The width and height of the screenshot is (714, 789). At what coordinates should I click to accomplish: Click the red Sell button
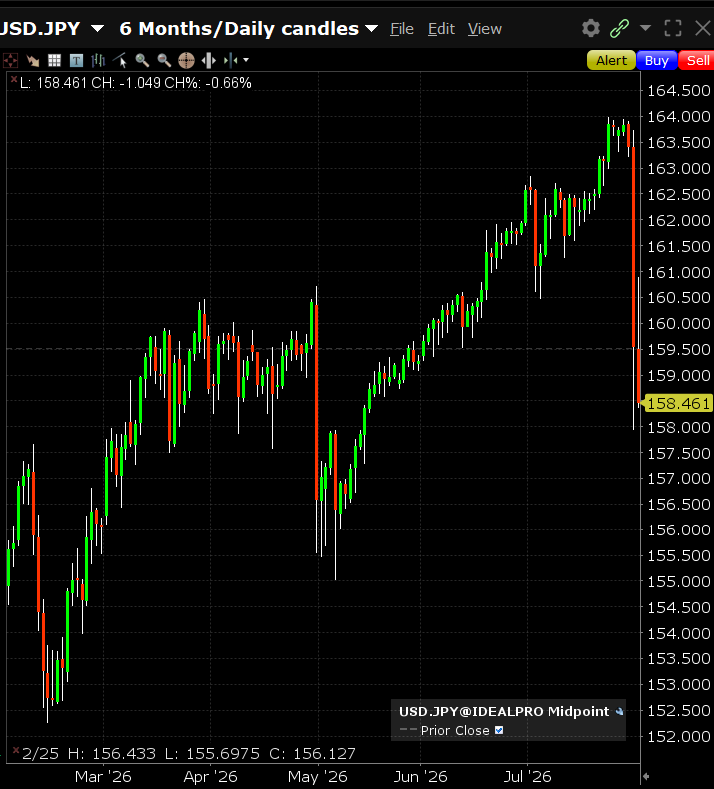(x=697, y=60)
